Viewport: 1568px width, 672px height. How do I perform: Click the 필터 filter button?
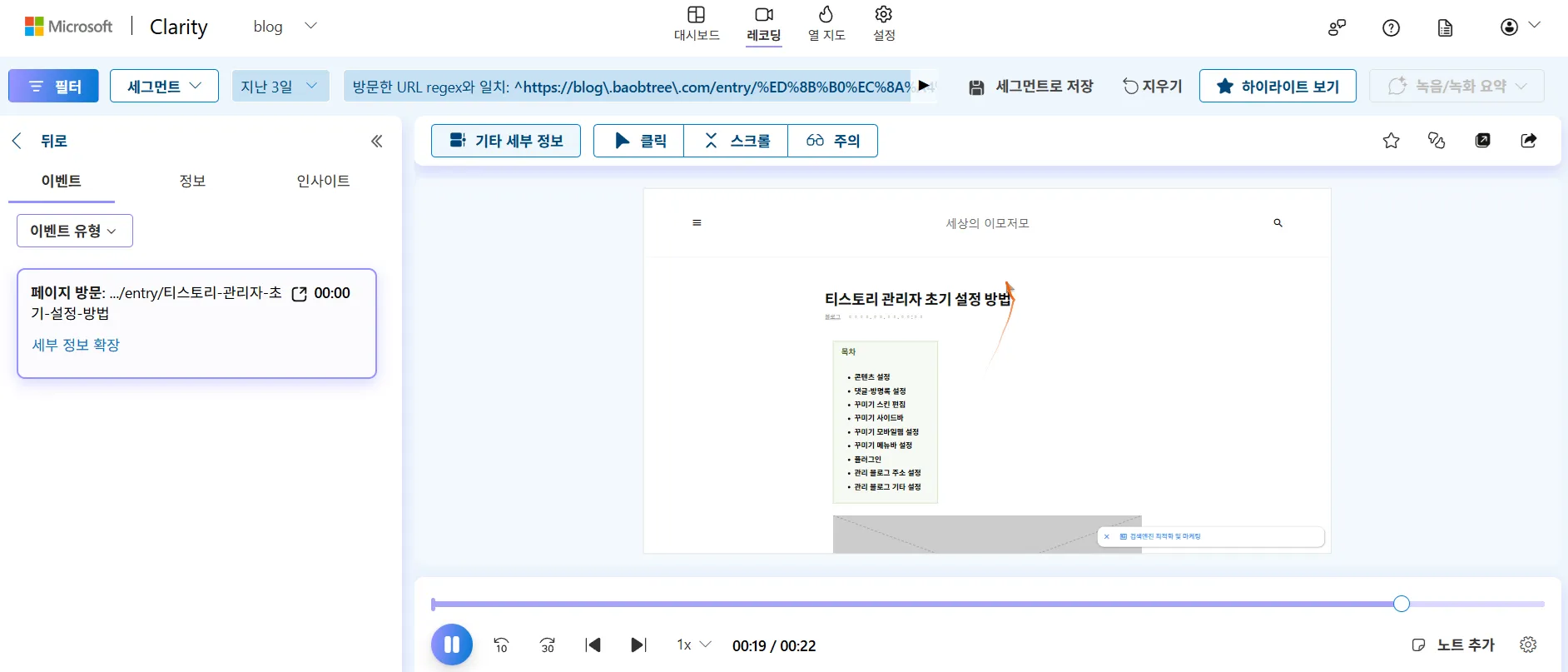(53, 86)
